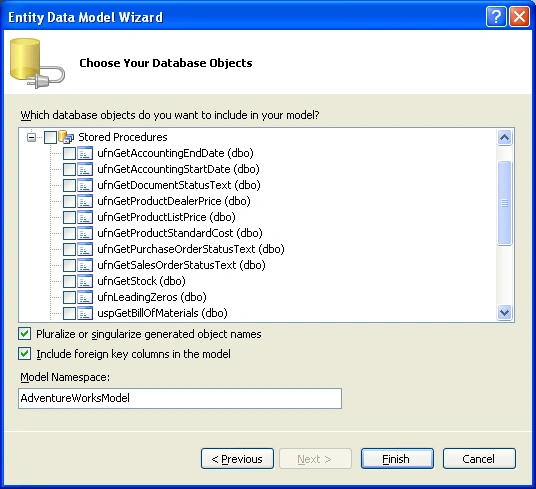
Task: Tick checkbox for ufnGetProductDealerPrice
Action: tap(69, 201)
